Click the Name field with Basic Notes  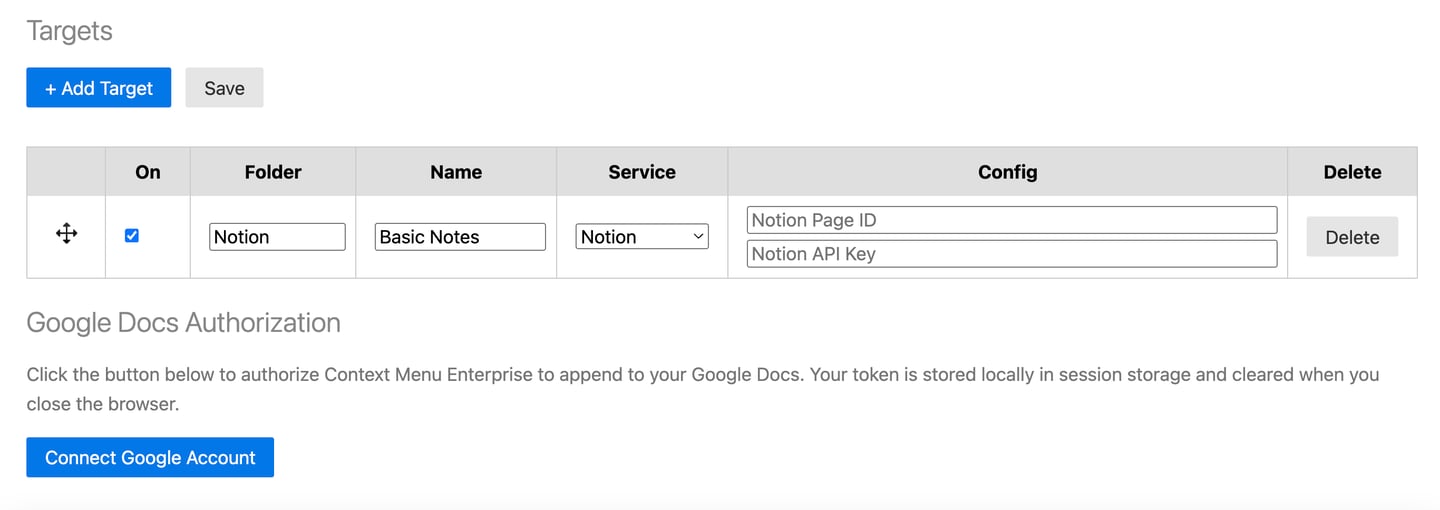click(460, 237)
